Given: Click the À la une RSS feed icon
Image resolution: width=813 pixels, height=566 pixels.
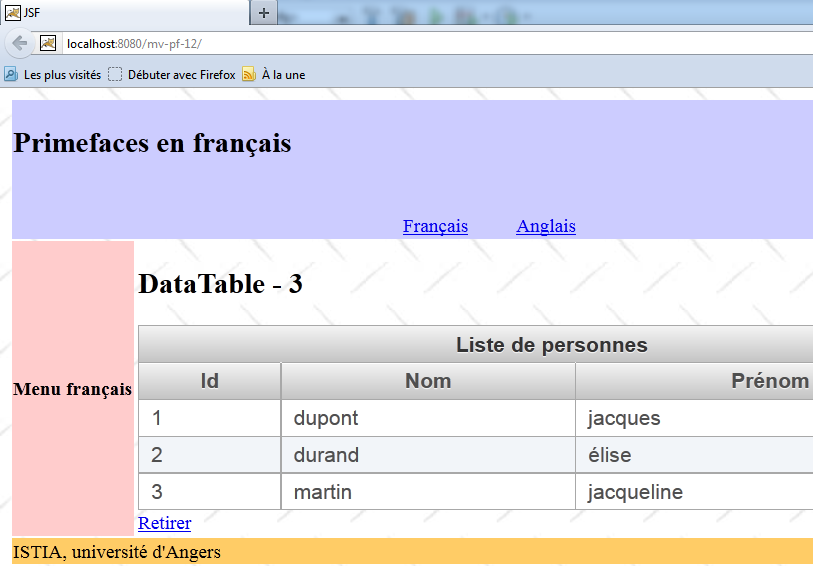Looking at the screenshot, I should click(x=249, y=74).
